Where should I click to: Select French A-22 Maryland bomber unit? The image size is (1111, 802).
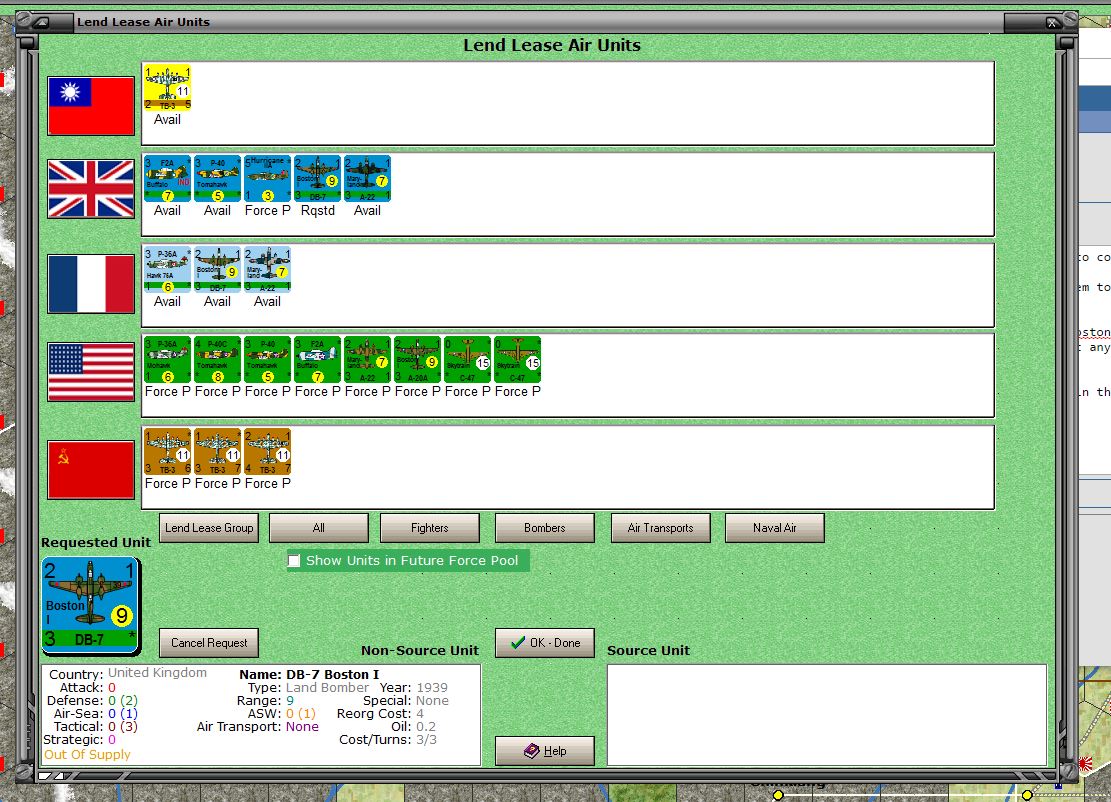coord(267,269)
